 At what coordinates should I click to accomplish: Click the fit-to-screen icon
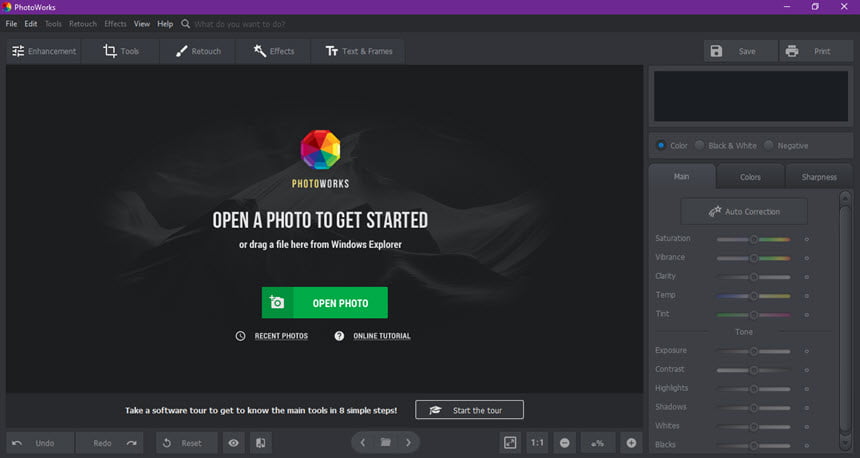coord(510,443)
